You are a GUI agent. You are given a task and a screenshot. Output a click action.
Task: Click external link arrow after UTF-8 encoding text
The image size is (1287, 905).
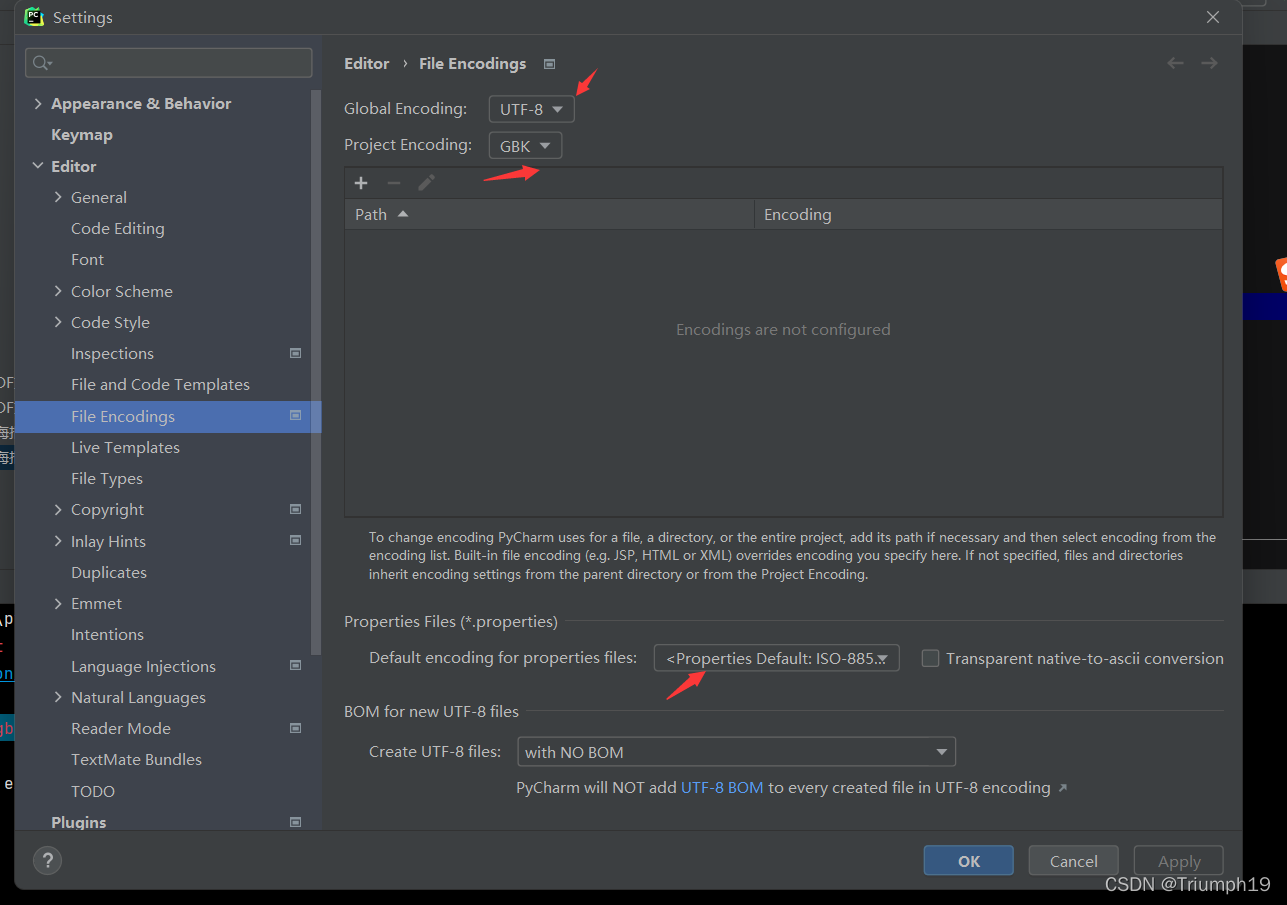point(1062,788)
